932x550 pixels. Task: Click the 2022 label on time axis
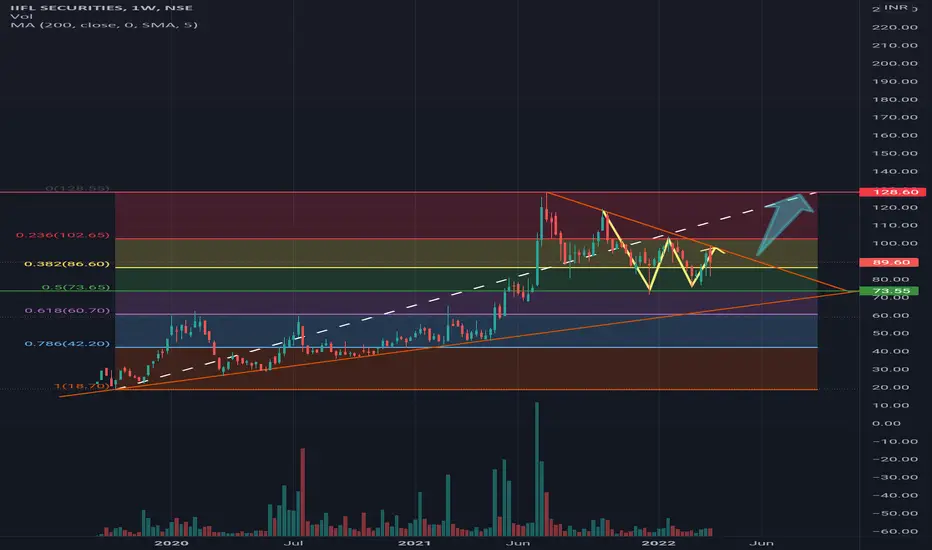click(659, 543)
